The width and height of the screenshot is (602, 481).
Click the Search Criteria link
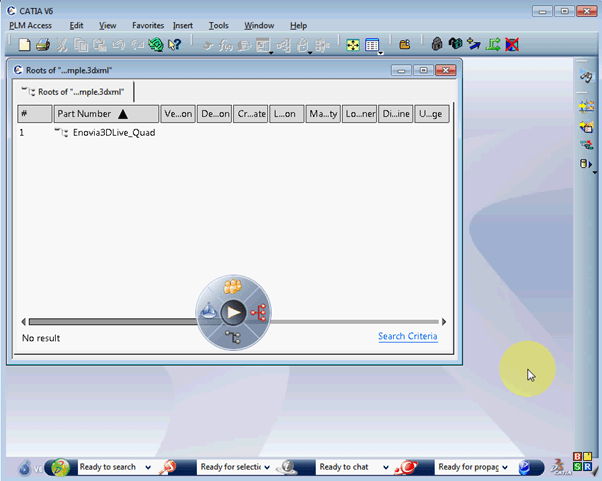407,336
